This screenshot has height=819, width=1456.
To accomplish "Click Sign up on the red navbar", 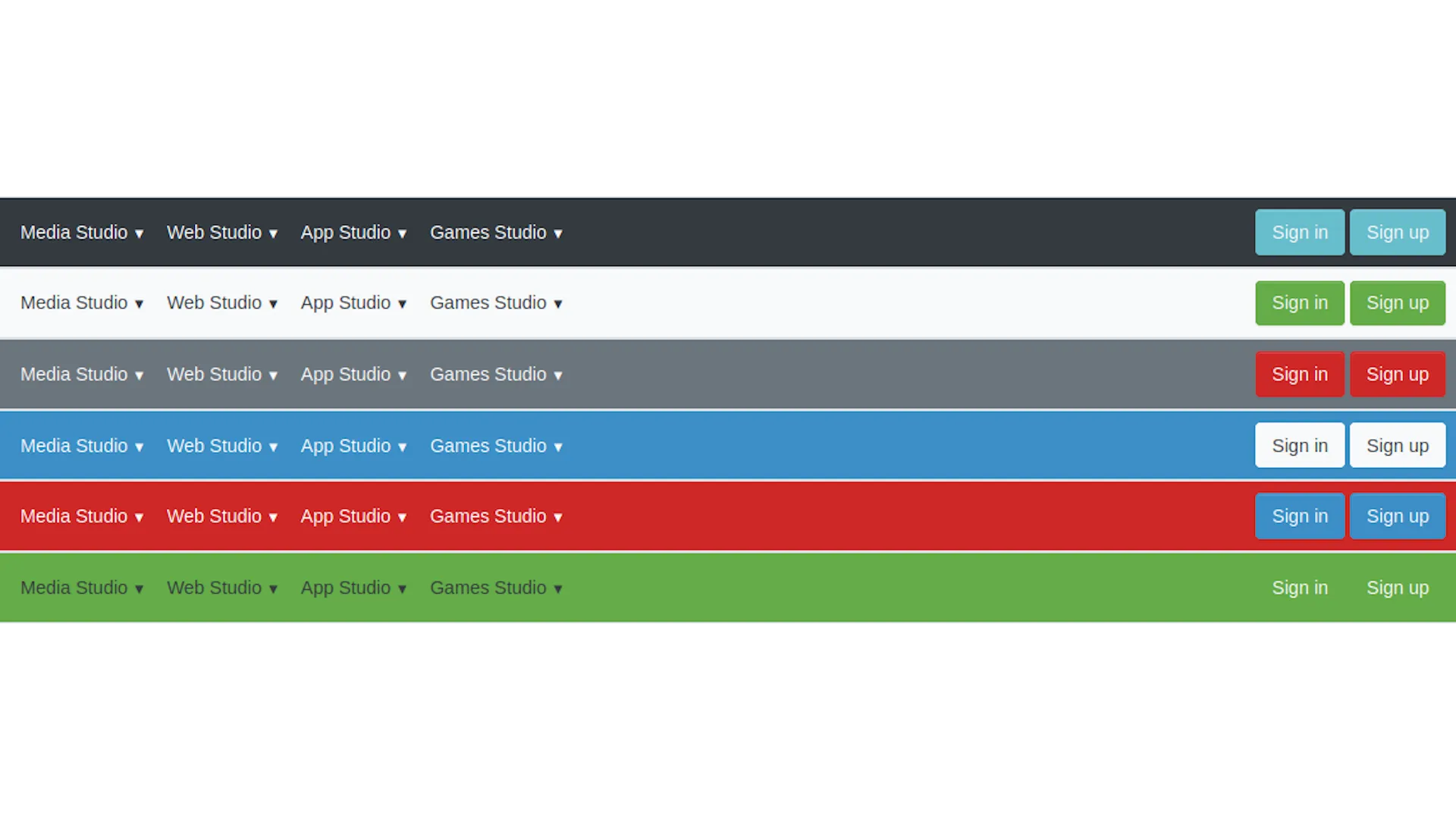I will tap(1397, 516).
